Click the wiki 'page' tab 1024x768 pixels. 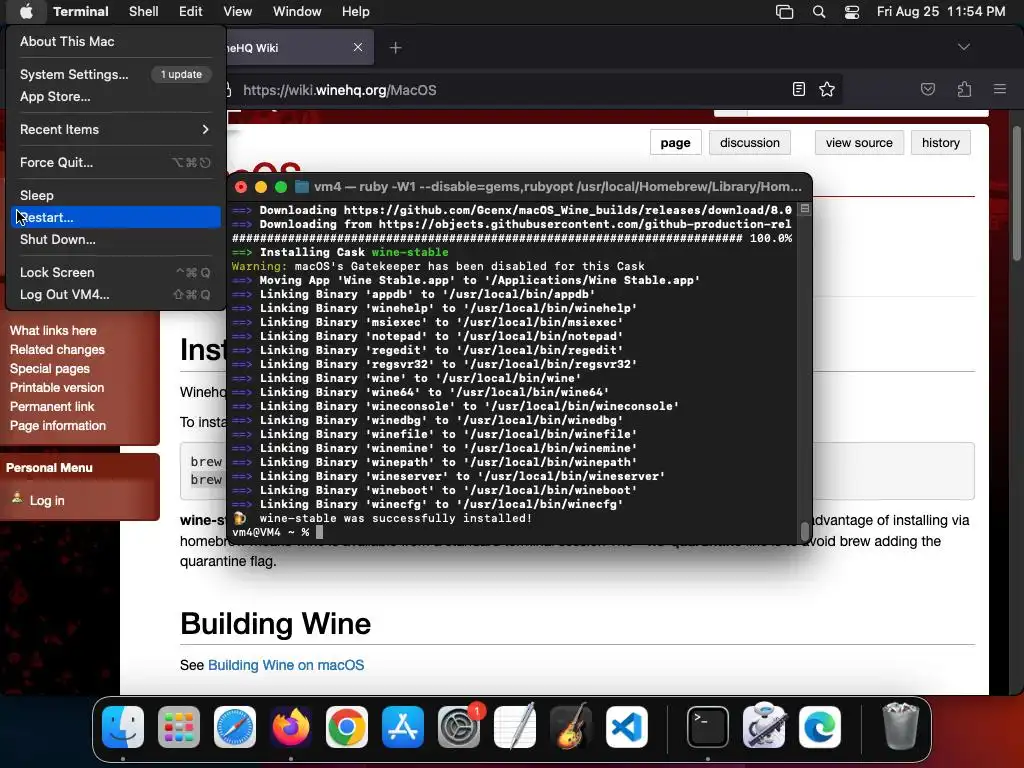coord(675,142)
